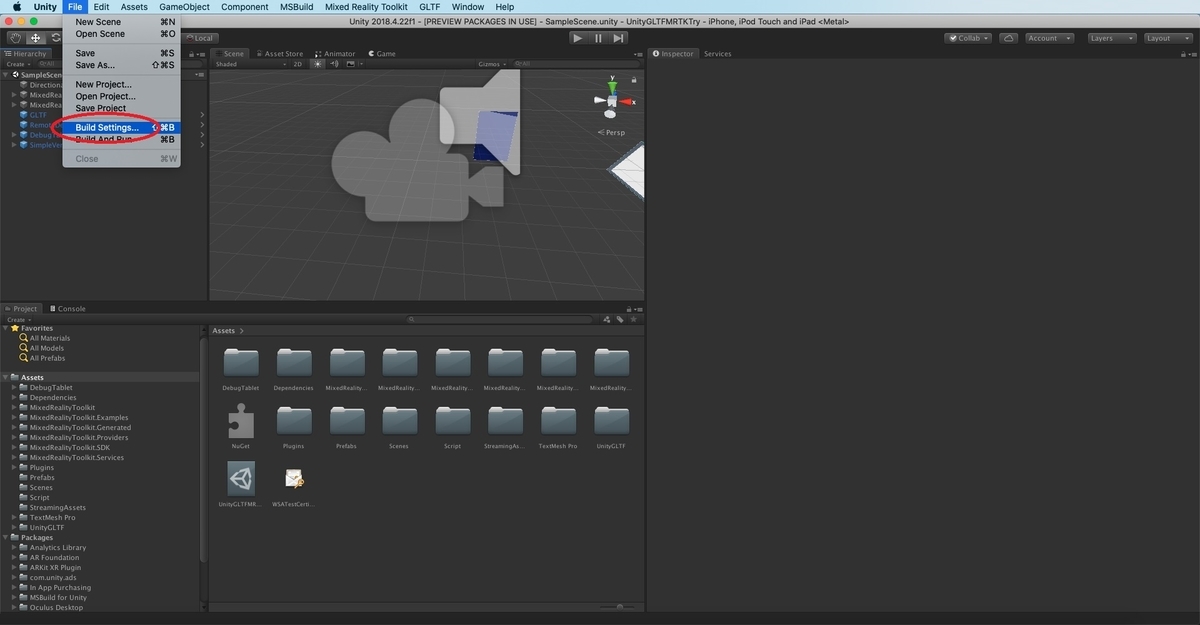
Task: Choose Build Settings from File menu
Action: point(121,128)
